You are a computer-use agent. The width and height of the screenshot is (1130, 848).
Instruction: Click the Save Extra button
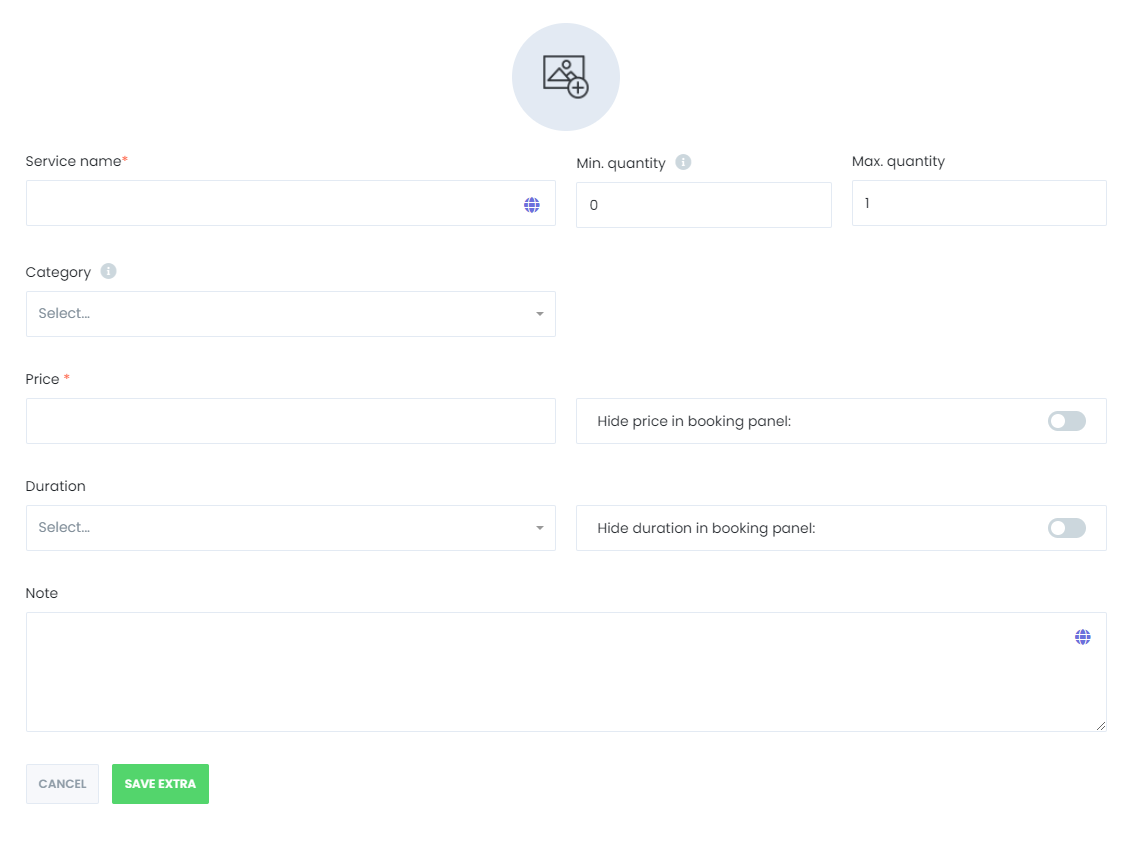(x=160, y=784)
